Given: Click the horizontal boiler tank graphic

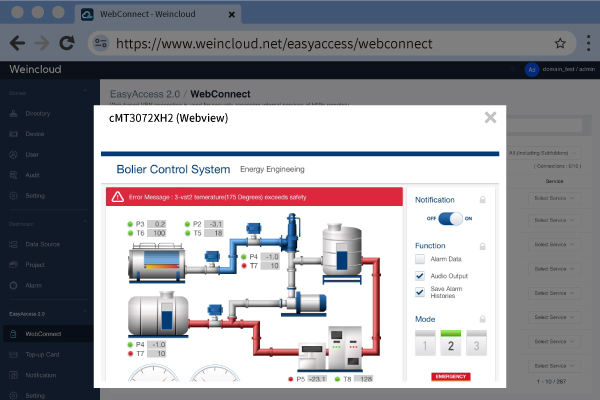Looking at the screenshot, I should [157, 263].
